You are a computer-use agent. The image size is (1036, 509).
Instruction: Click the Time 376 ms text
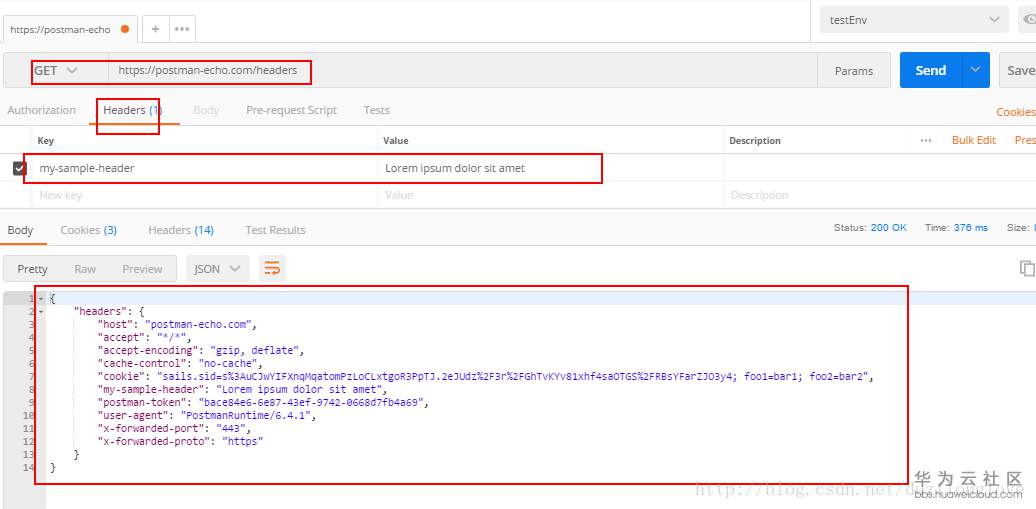point(956,227)
